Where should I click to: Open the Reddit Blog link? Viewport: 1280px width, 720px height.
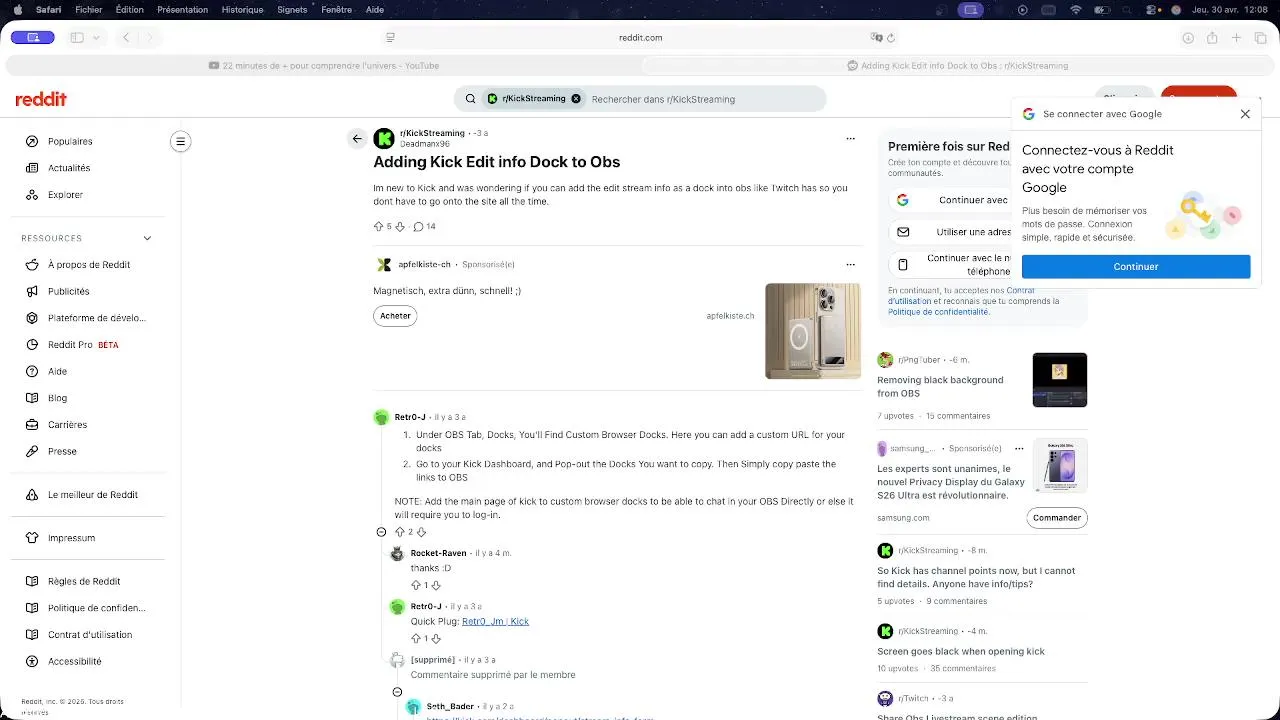(58, 398)
